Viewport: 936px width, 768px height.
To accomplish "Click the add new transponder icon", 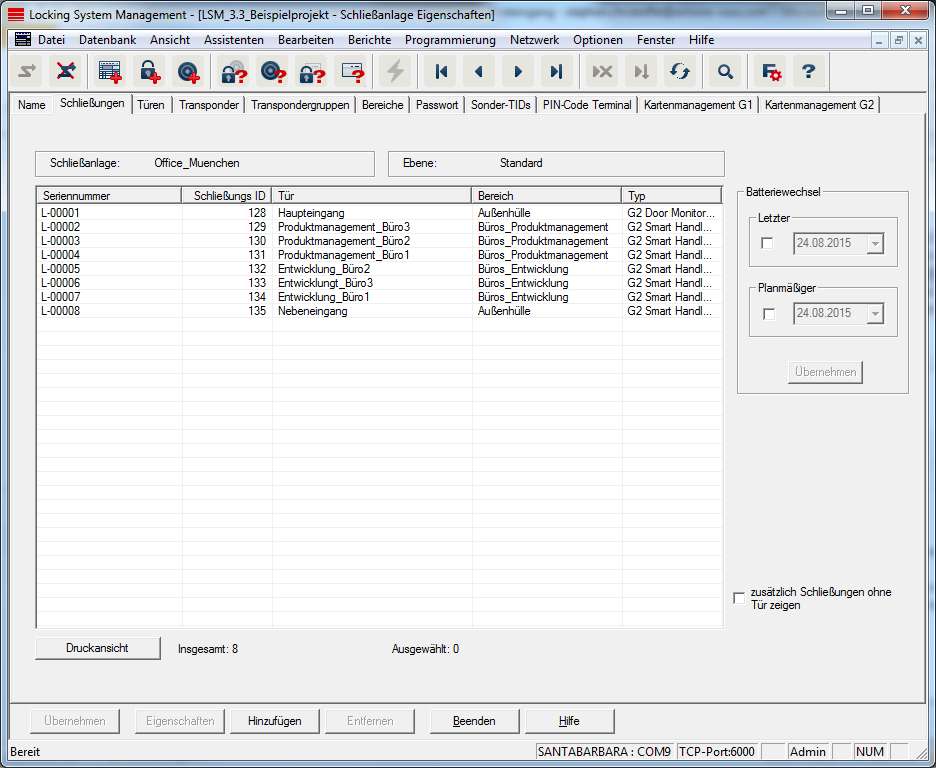I will pyautogui.click(x=187, y=71).
